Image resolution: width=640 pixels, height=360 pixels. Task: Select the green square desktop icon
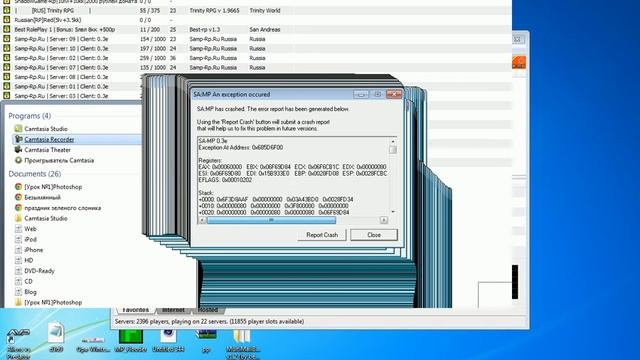pos(131,336)
